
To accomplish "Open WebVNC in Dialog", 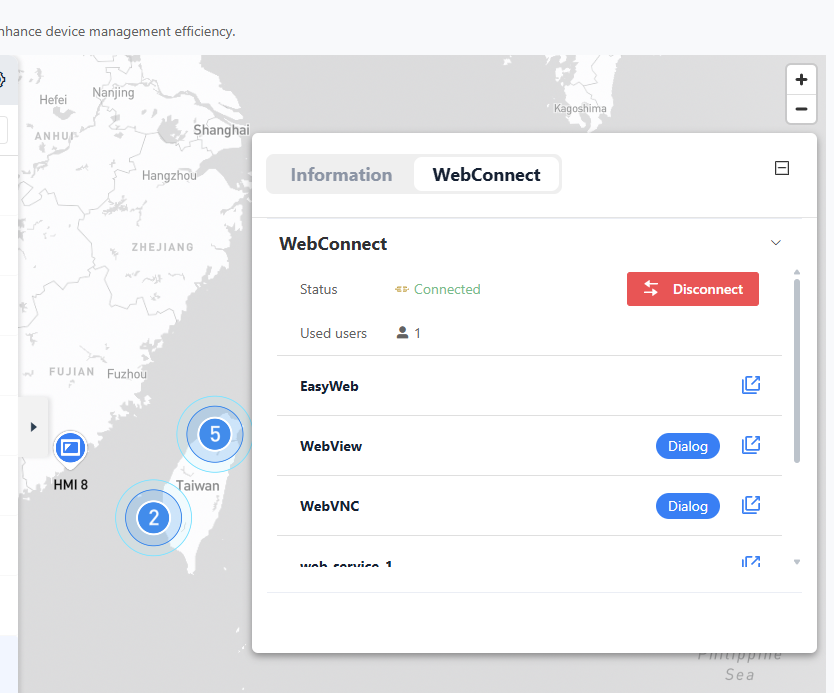I will (687, 506).
